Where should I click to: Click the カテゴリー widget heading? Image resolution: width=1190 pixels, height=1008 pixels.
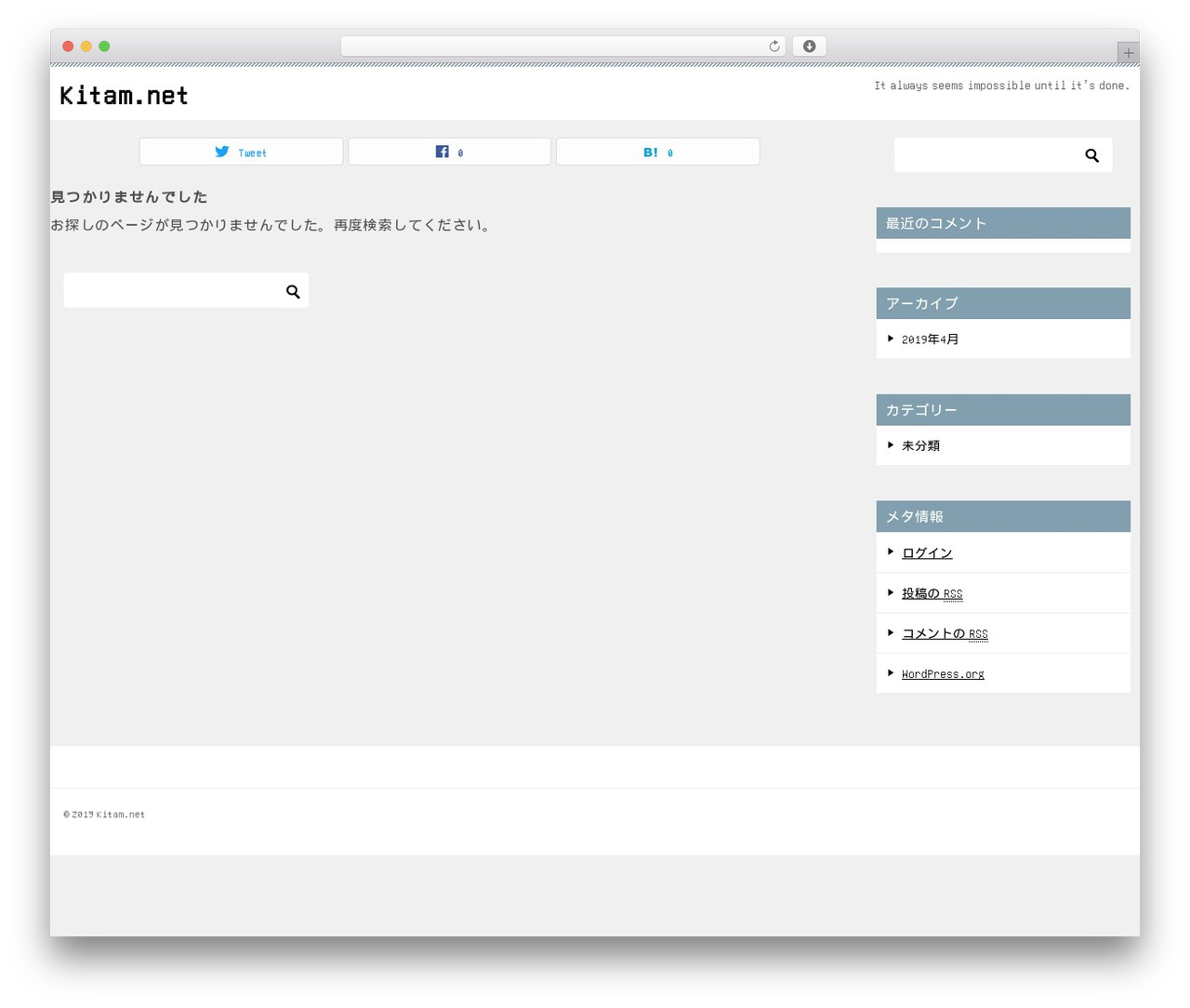pyautogui.click(x=1003, y=410)
